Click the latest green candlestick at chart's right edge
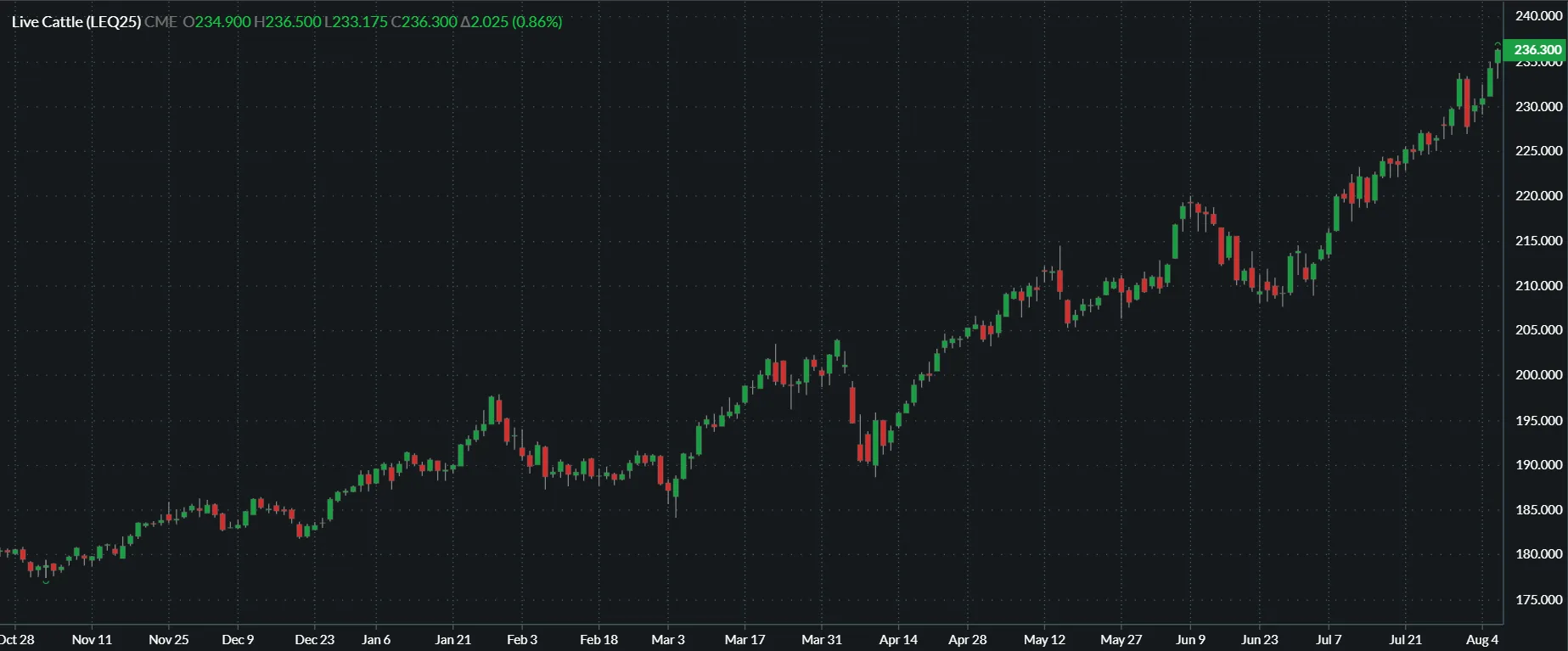 click(x=1498, y=56)
